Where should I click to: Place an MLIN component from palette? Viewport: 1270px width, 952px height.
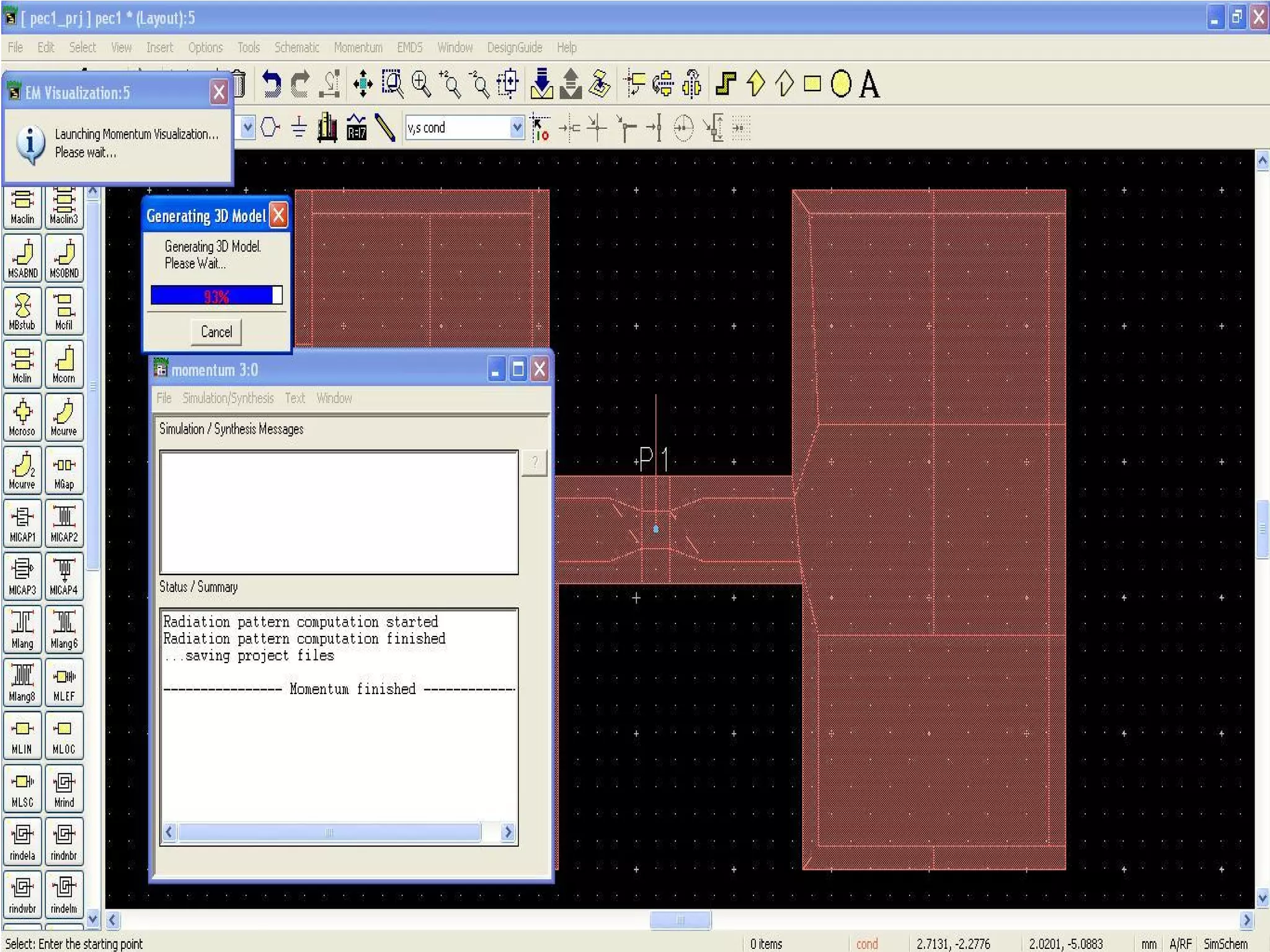pyautogui.click(x=22, y=736)
